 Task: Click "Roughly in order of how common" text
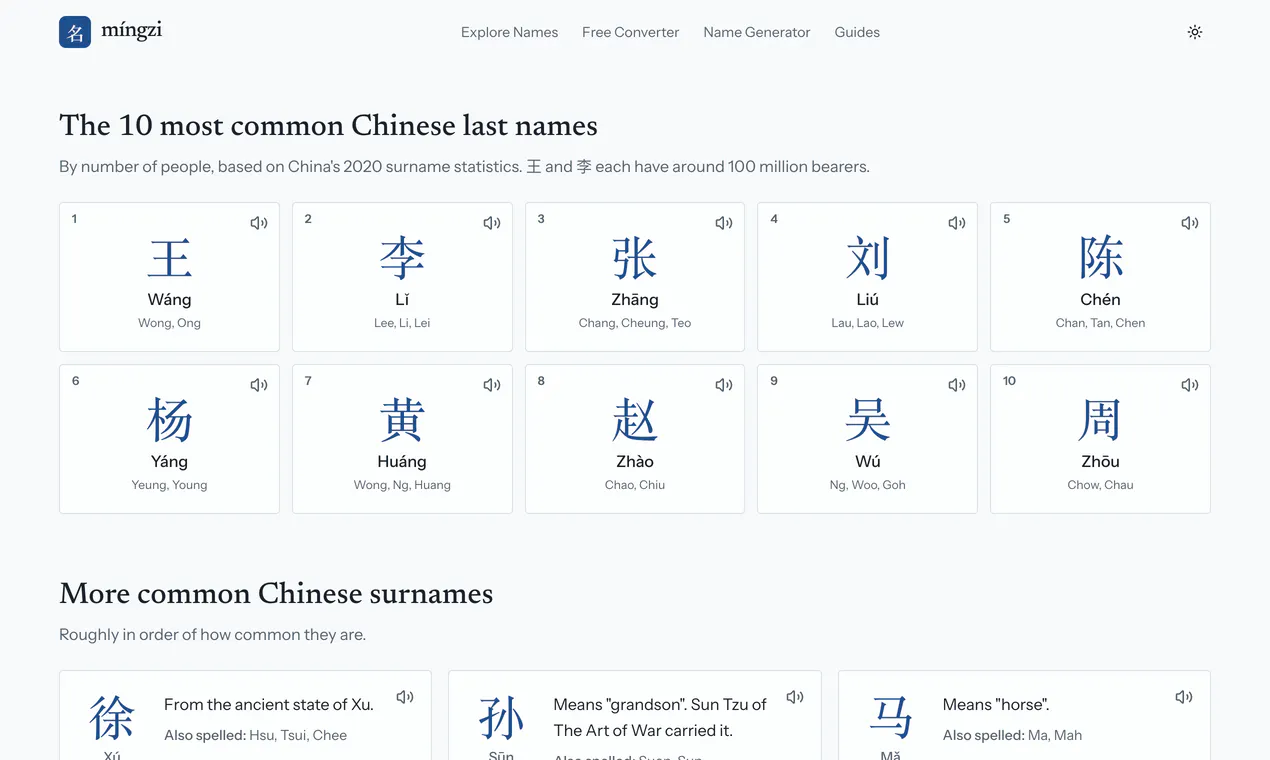[213, 635]
